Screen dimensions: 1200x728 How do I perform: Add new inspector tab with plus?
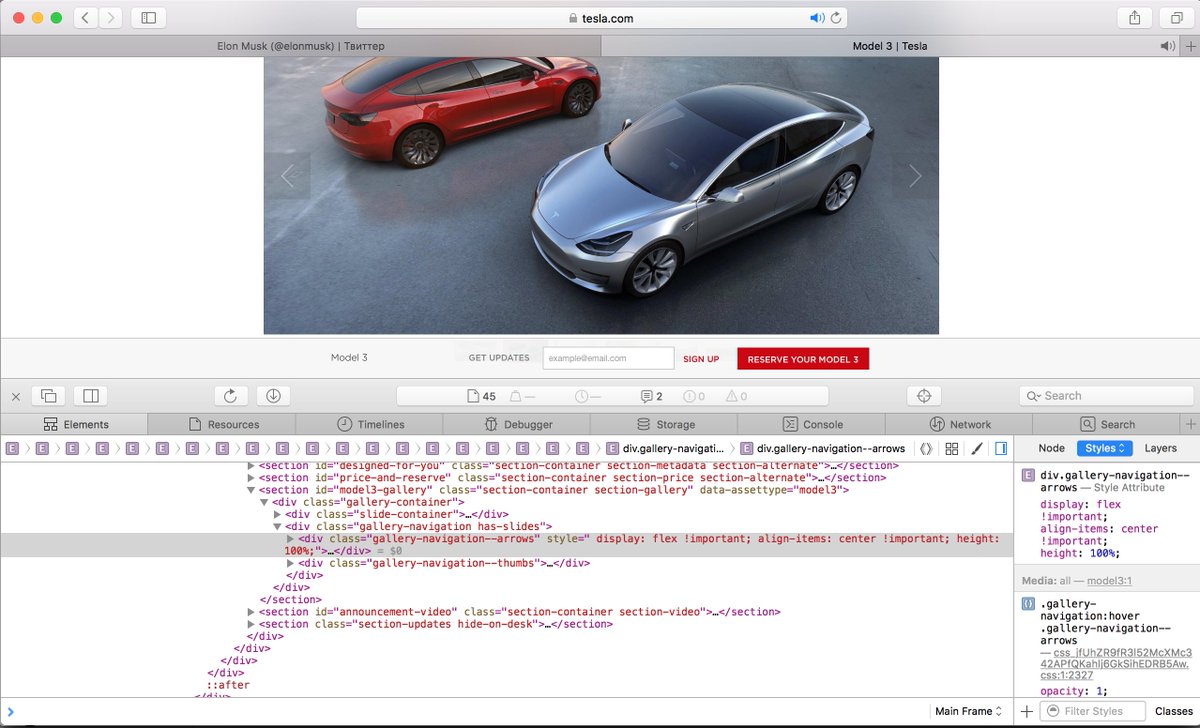tap(1190, 424)
